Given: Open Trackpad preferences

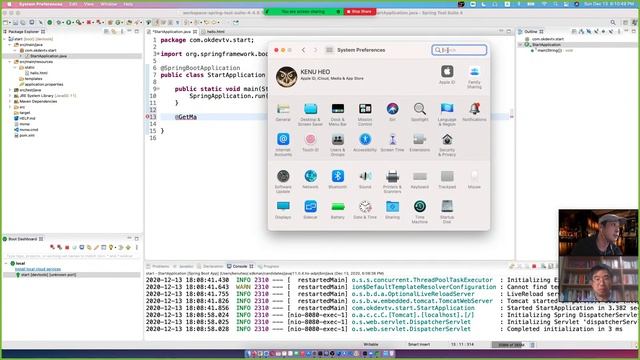Looking at the screenshot, I should (x=447, y=179).
